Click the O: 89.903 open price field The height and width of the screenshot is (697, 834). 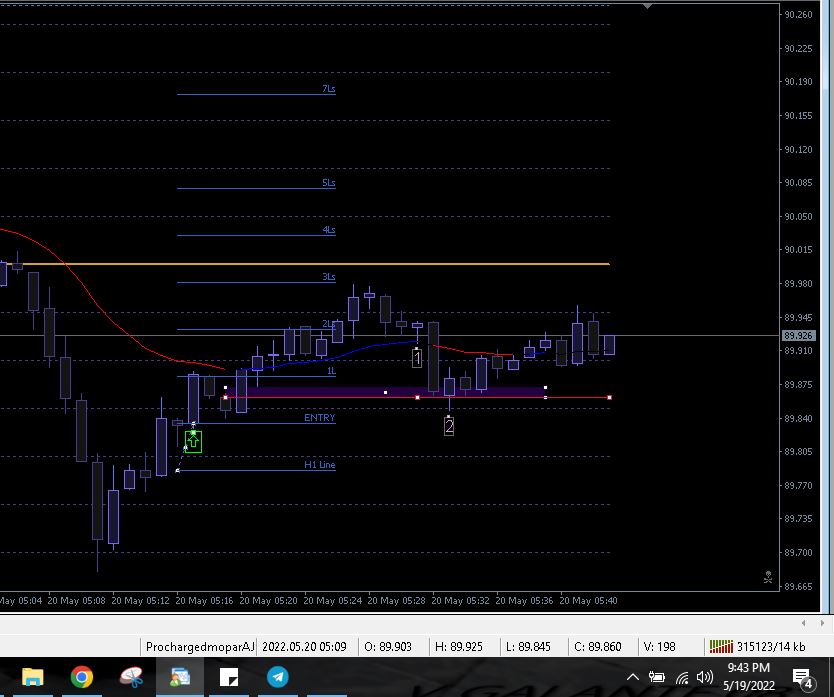click(388, 646)
